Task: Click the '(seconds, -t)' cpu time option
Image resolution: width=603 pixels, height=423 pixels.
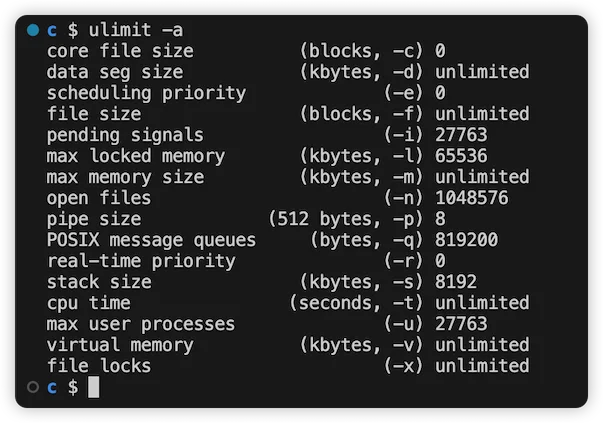Action: pos(356,303)
